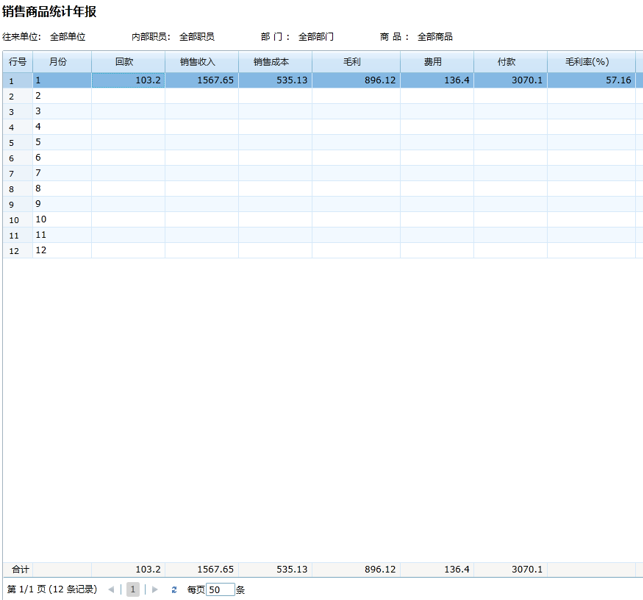The height and width of the screenshot is (600, 643).
Task: Sort by 销售成本 column header
Action: pyautogui.click(x=274, y=62)
